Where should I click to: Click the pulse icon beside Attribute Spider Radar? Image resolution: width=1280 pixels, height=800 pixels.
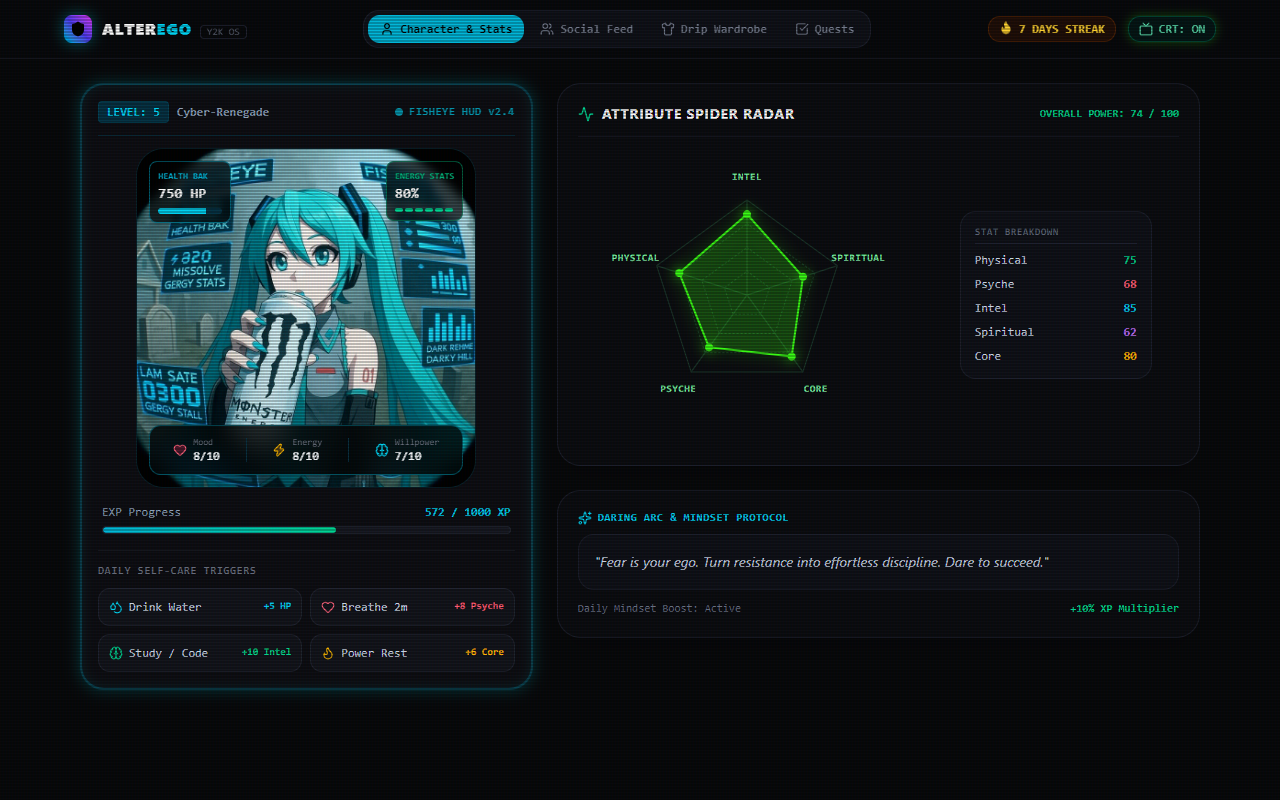pos(586,114)
